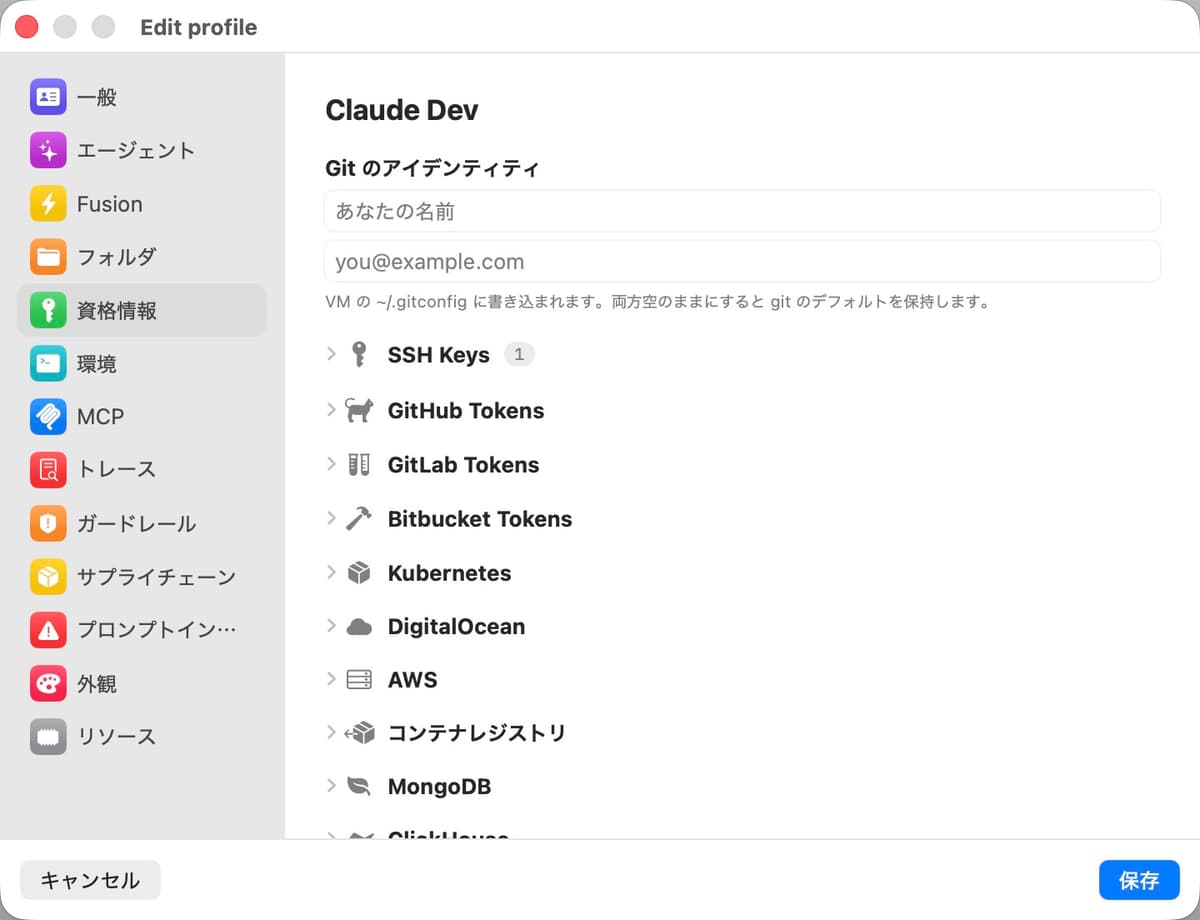Click the Git のアイデンティティ heading

(x=432, y=168)
